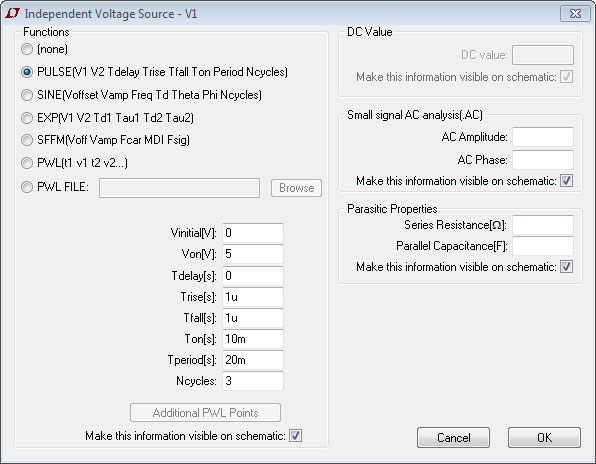Screen dimensions: 596x464
Task: Select the SINE function option
Action: 27,95
